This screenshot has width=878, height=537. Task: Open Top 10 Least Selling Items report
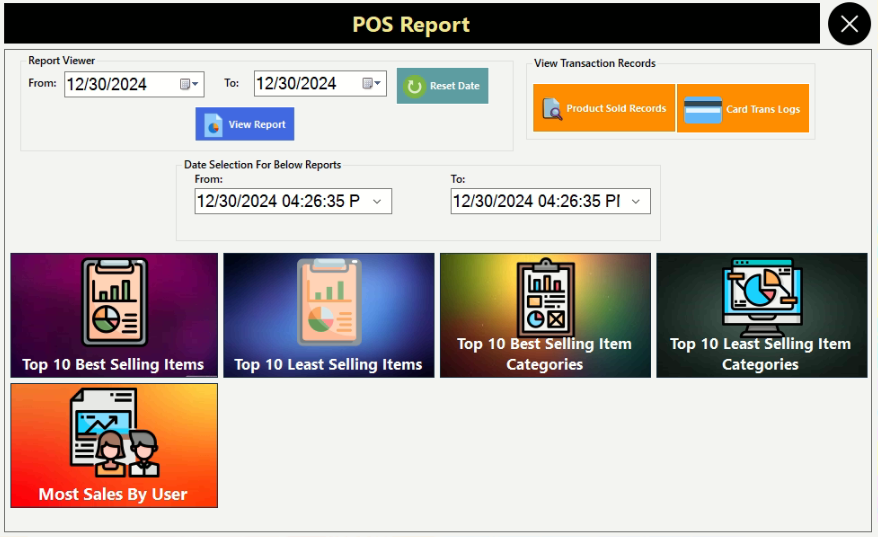[329, 315]
